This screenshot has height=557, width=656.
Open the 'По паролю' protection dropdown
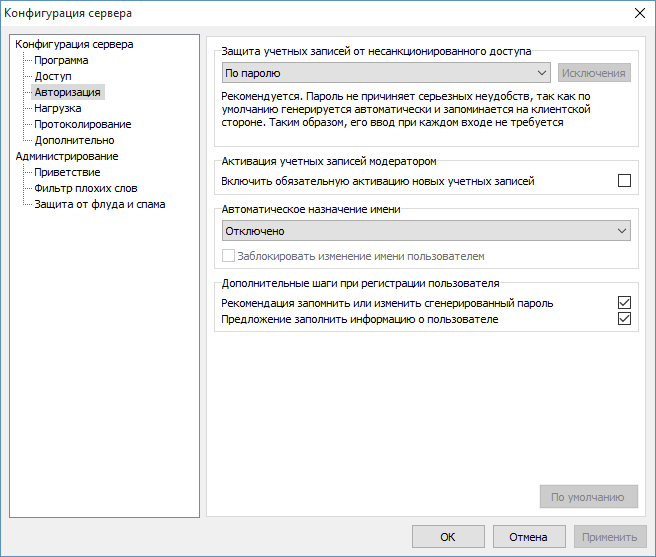pyautogui.click(x=386, y=73)
